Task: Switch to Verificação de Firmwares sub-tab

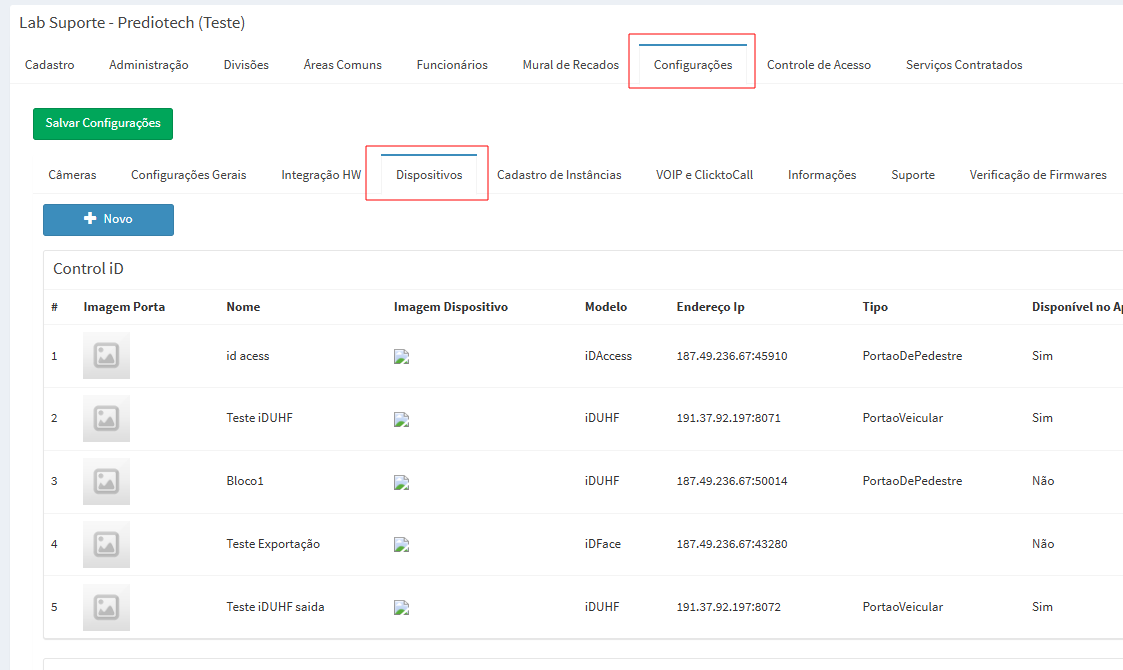Action: pos(1037,175)
